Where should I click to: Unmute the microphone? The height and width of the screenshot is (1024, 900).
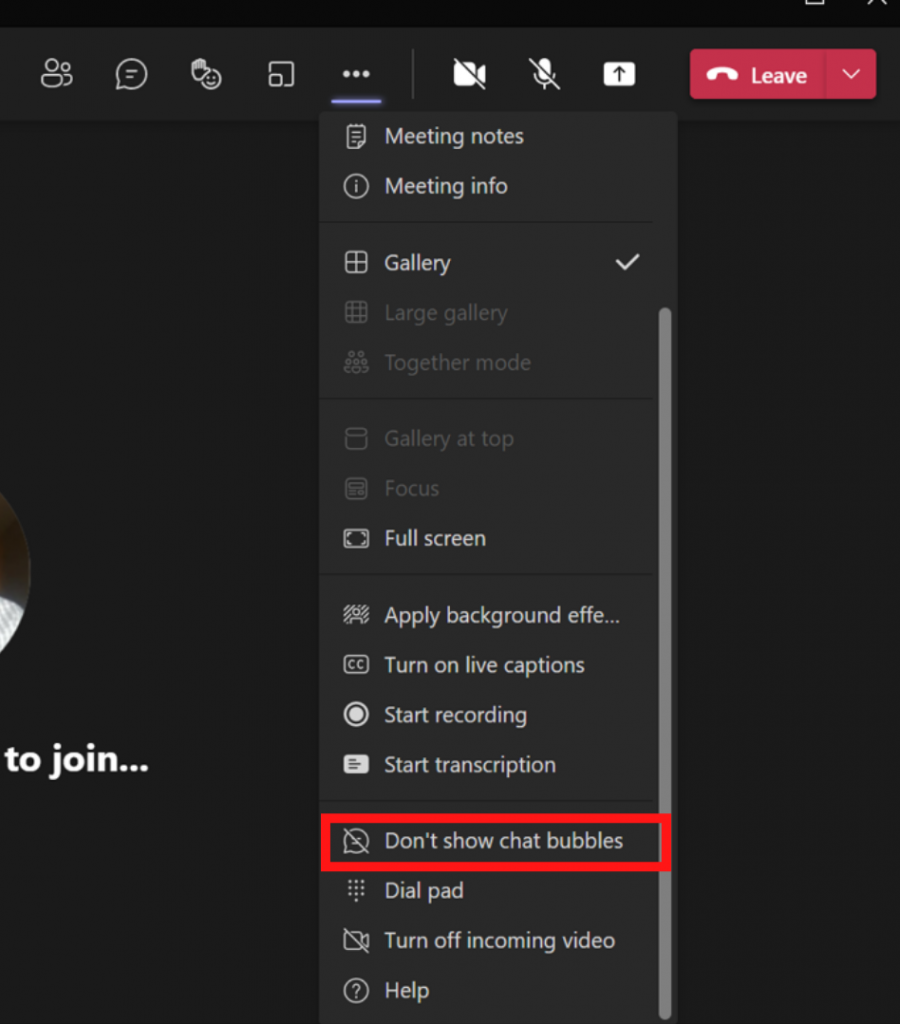544,74
